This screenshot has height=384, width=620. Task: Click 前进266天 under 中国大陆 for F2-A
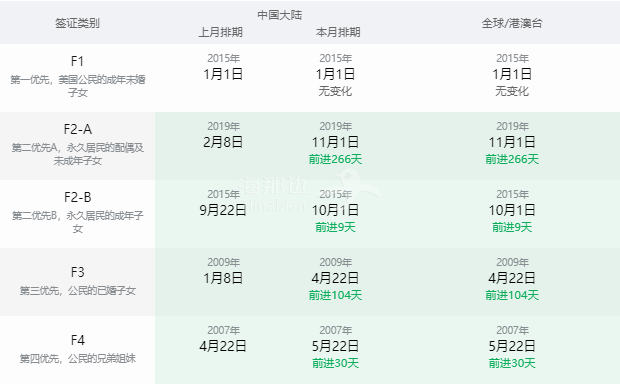[x=335, y=159]
